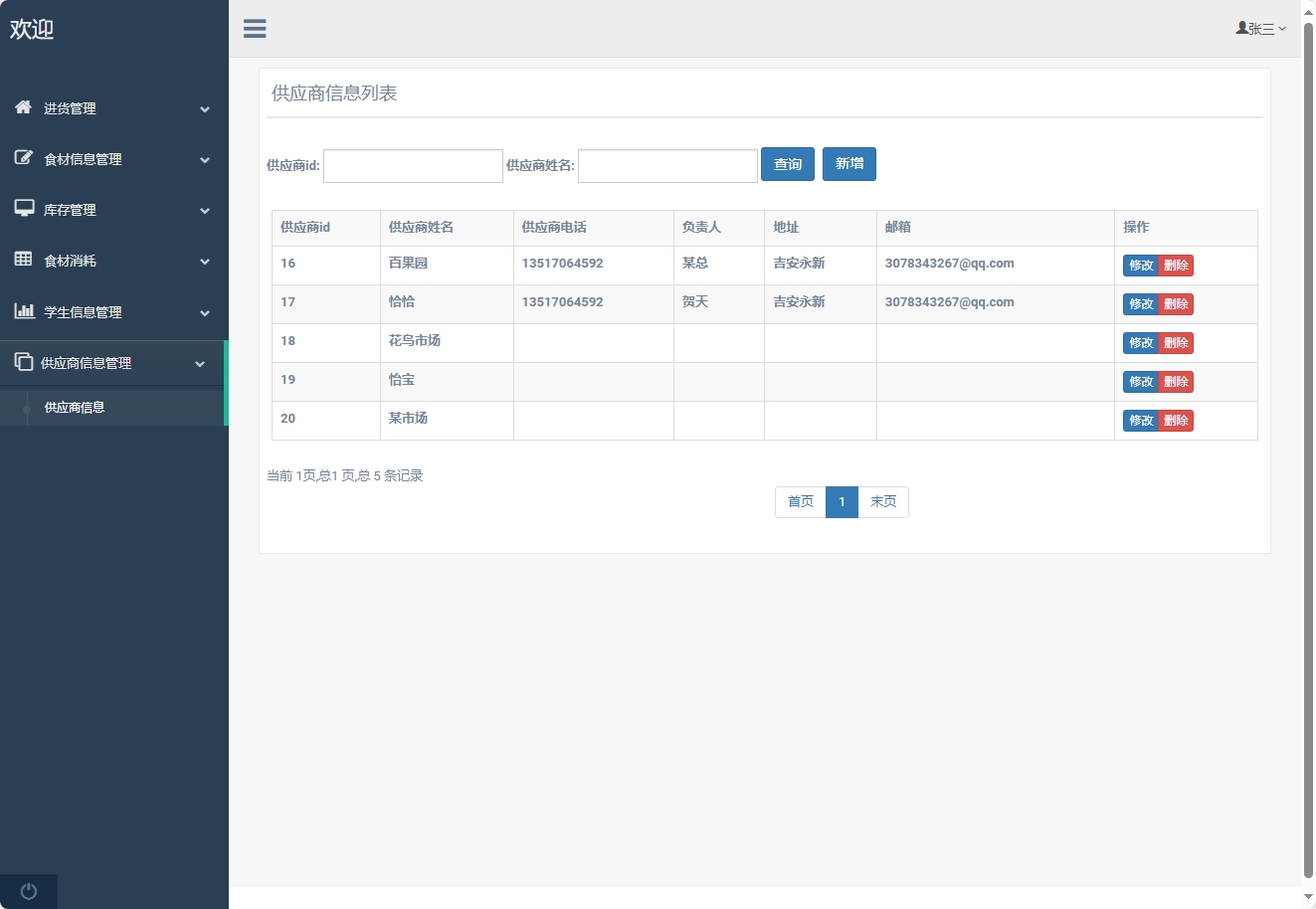Delete supplier 花鸟市场 with 删除 button
The image size is (1316, 909).
pyautogui.click(x=1176, y=343)
